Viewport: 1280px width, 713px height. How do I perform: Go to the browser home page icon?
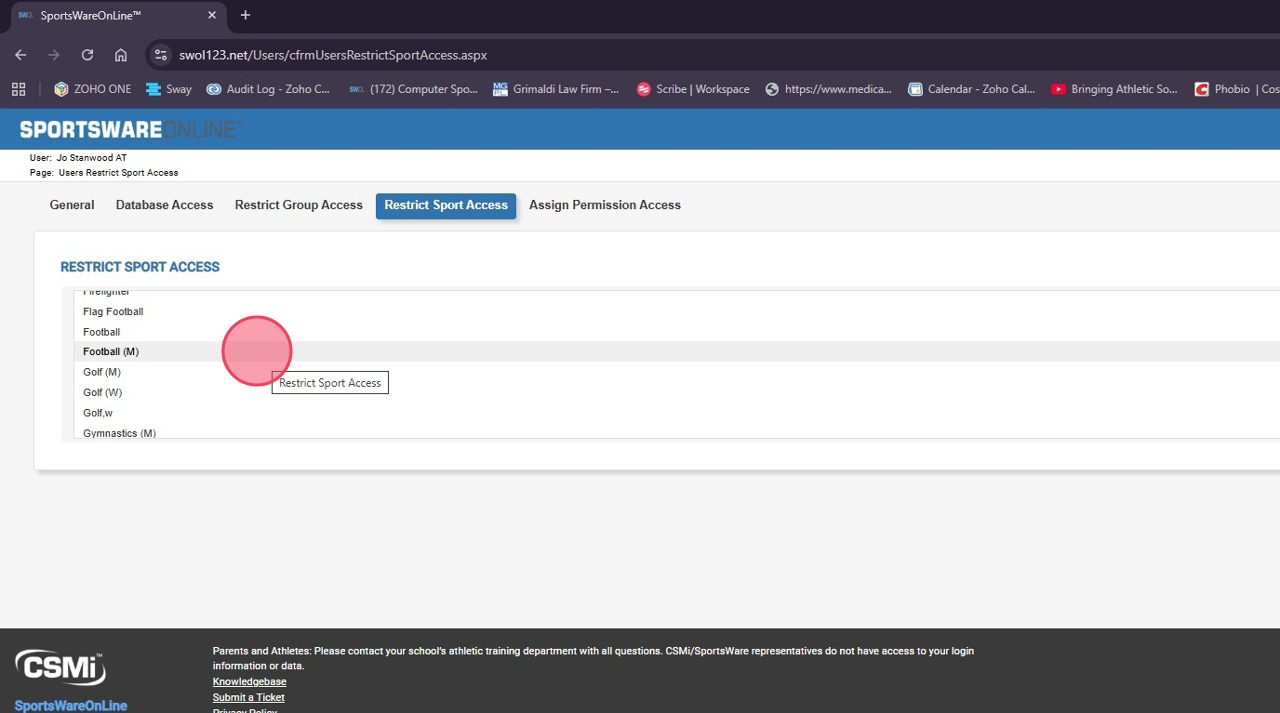pyautogui.click(x=121, y=55)
